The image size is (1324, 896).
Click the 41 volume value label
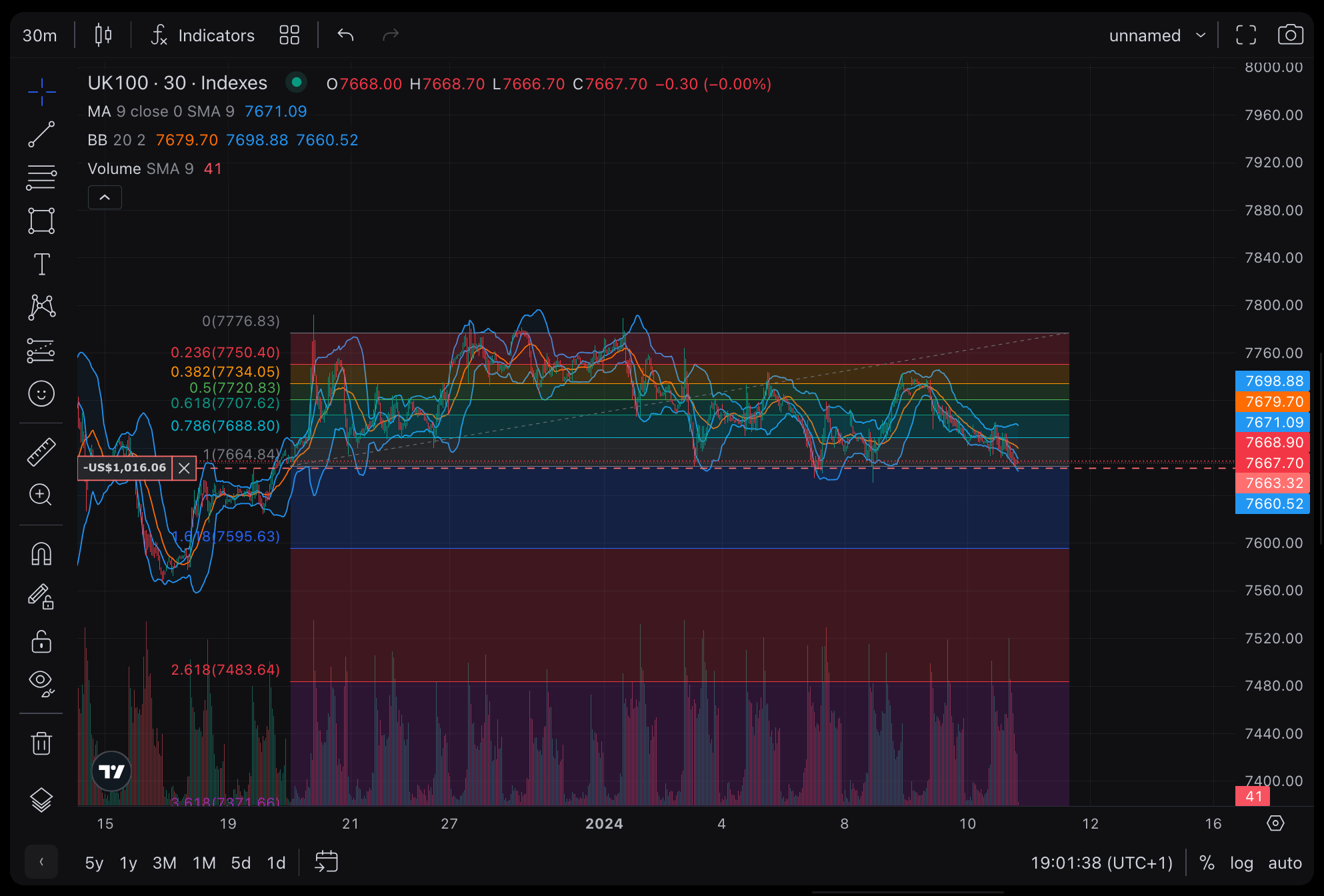(1253, 796)
